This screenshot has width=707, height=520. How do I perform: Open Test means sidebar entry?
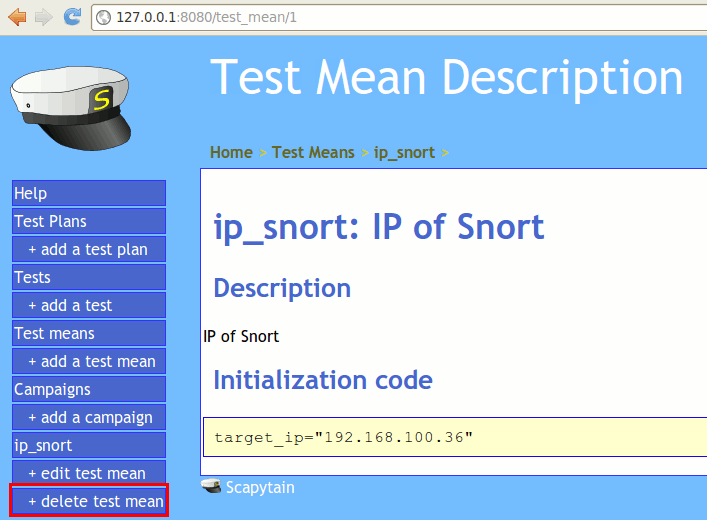(88, 333)
